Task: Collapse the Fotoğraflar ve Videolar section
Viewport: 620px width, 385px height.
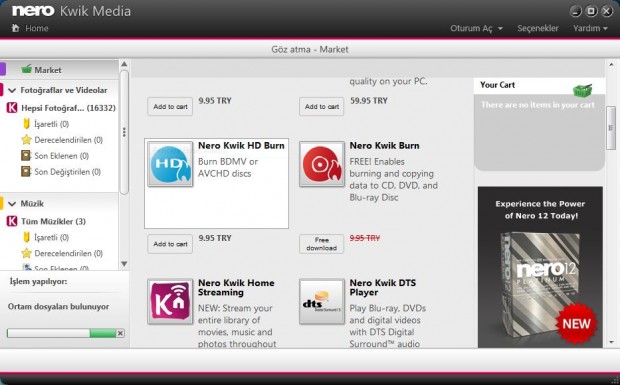Action: click(12, 90)
